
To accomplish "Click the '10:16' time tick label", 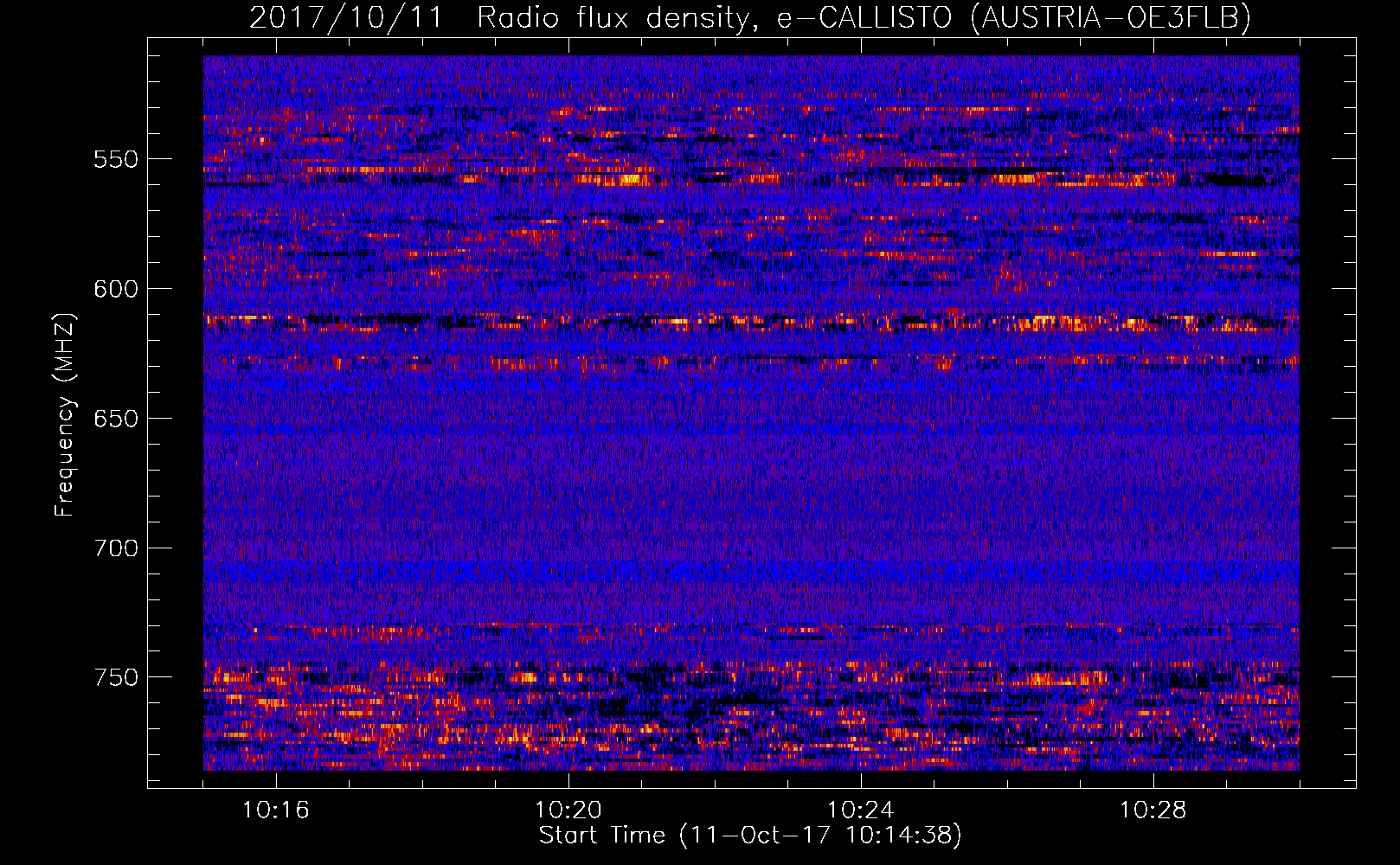I will (276, 811).
